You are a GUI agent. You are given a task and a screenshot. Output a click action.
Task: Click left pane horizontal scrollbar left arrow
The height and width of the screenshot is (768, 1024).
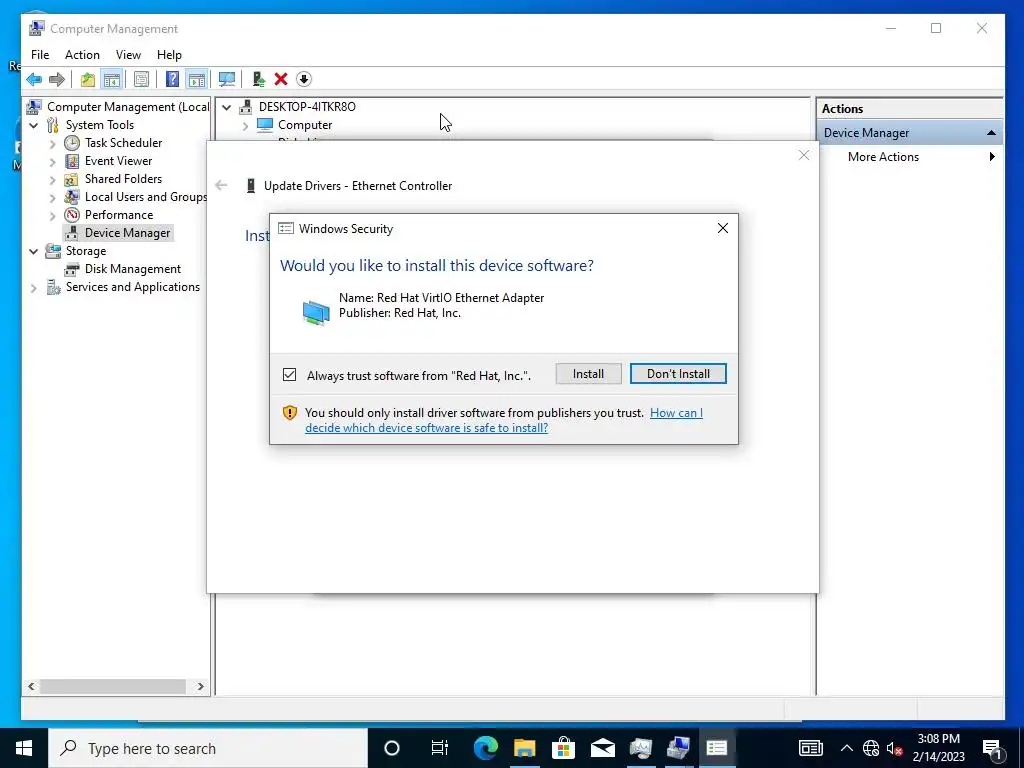tap(31, 686)
